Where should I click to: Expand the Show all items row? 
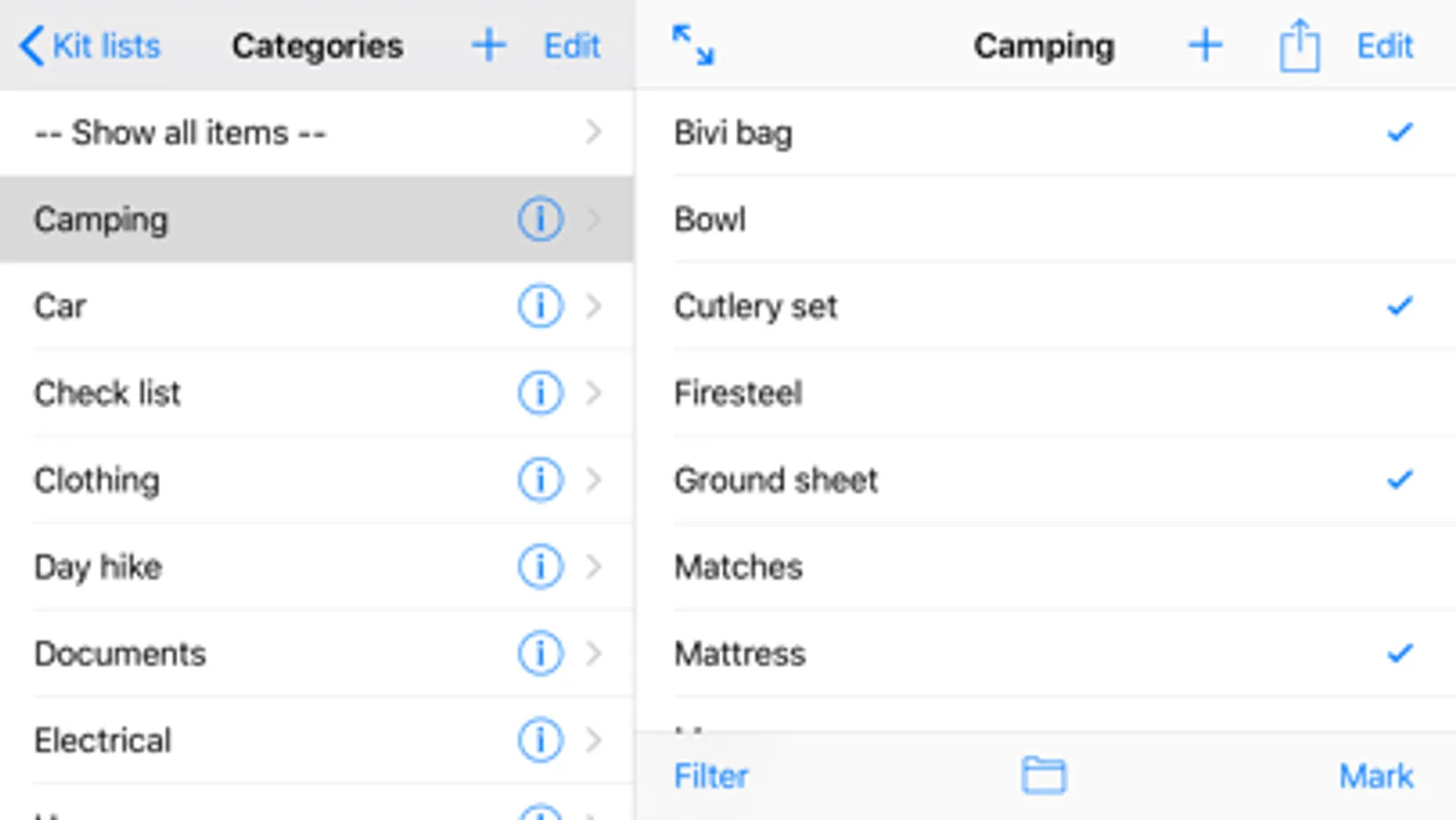tap(594, 133)
